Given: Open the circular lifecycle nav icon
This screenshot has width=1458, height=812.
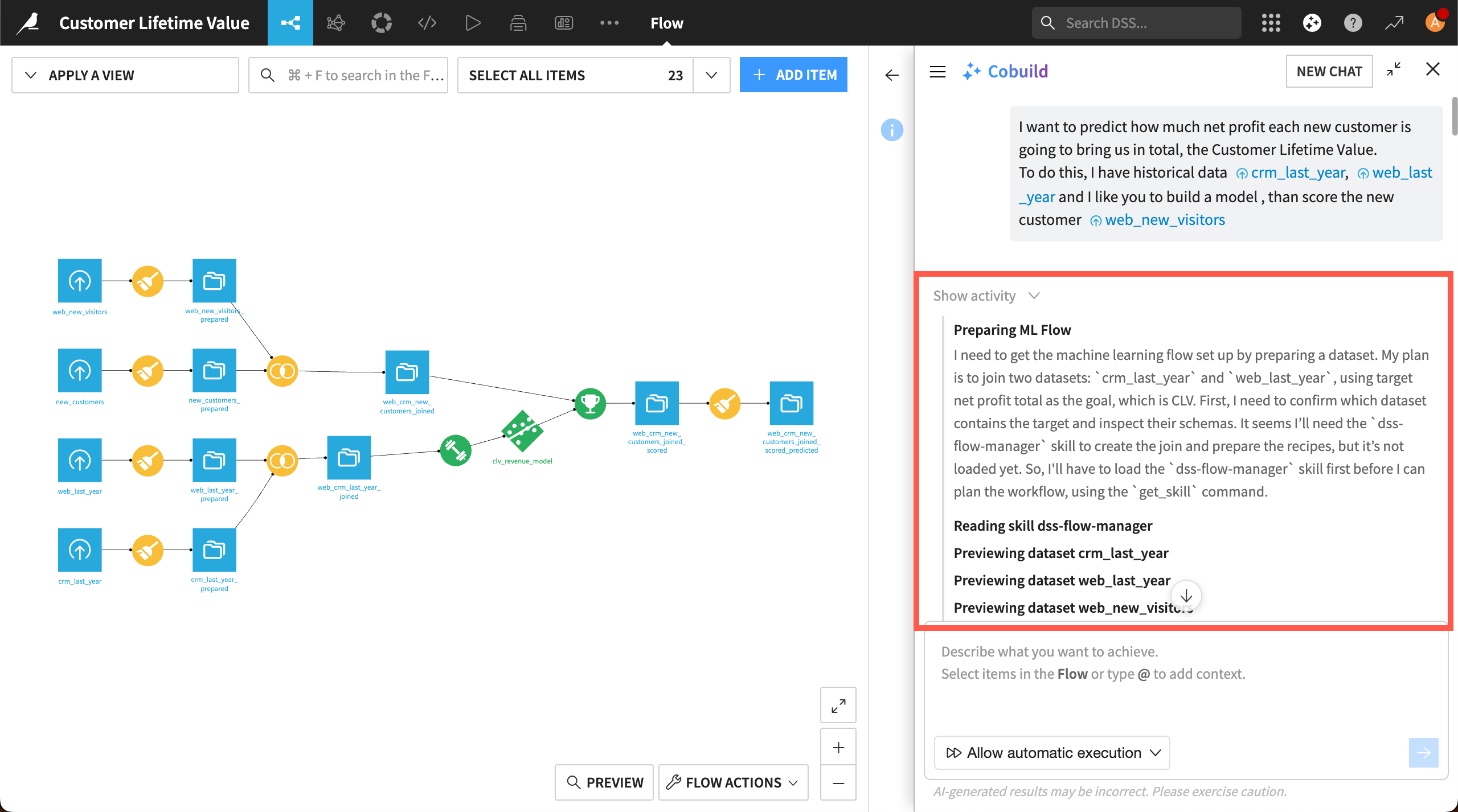Looking at the screenshot, I should tap(382, 23).
